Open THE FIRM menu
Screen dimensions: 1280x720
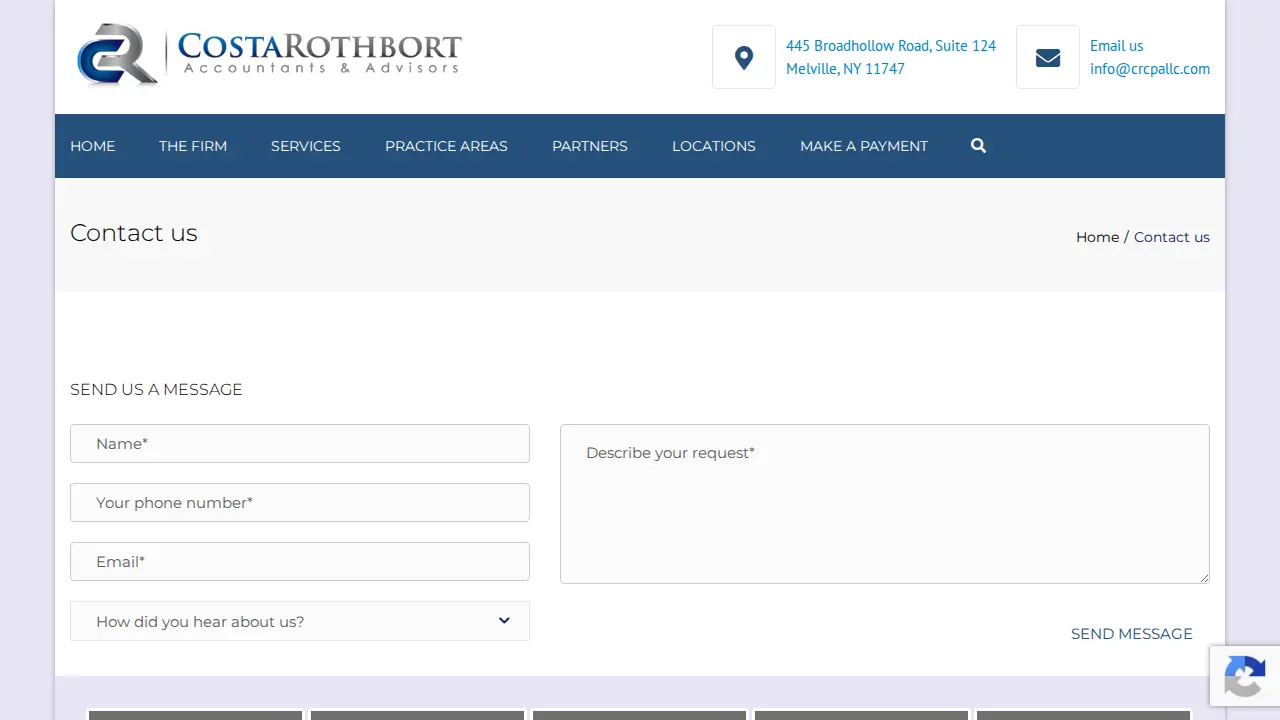pyautogui.click(x=193, y=146)
